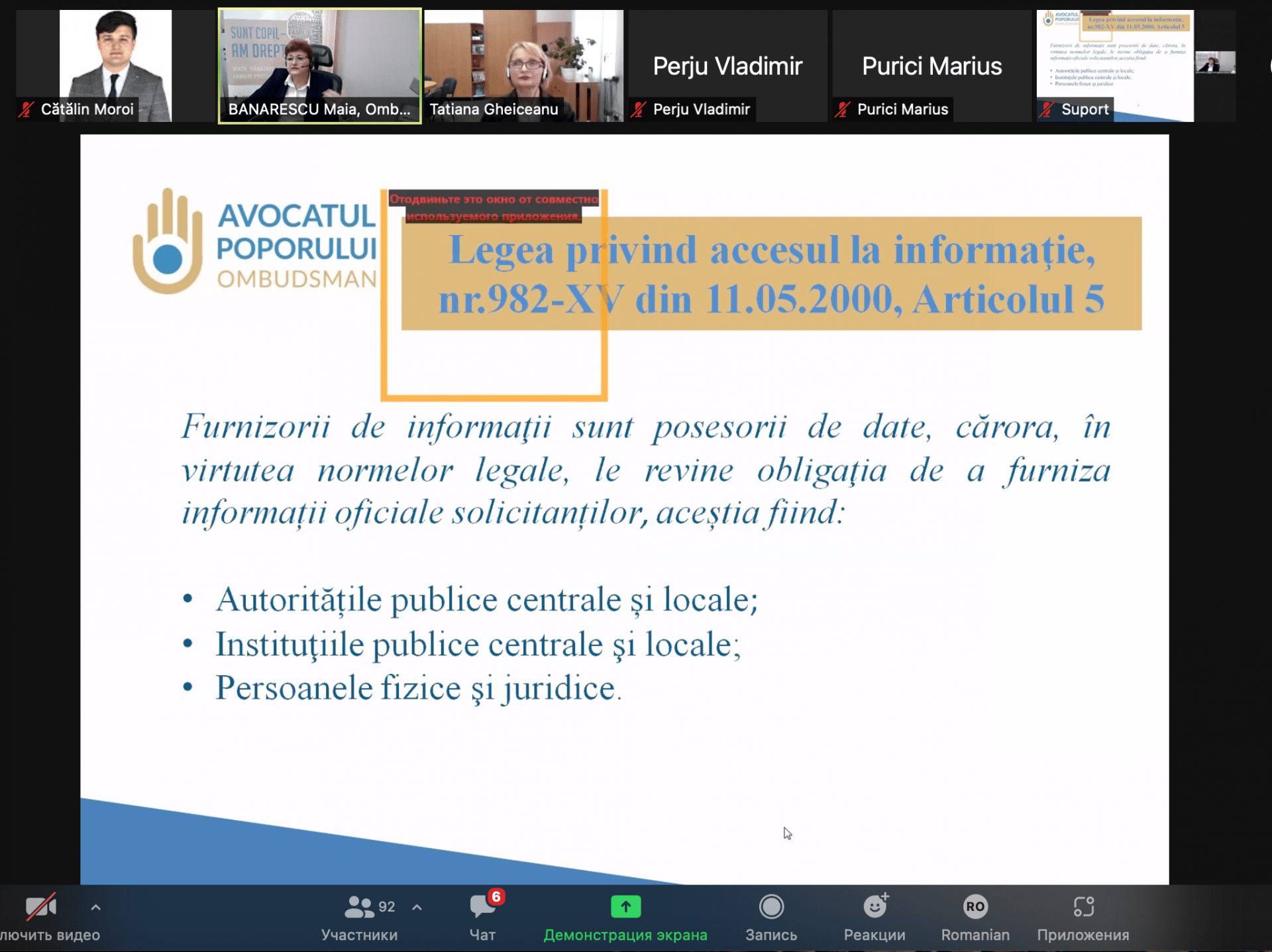Click the red Russian warning overlay text
Image resolution: width=1272 pixels, height=952 pixels.
click(494, 207)
